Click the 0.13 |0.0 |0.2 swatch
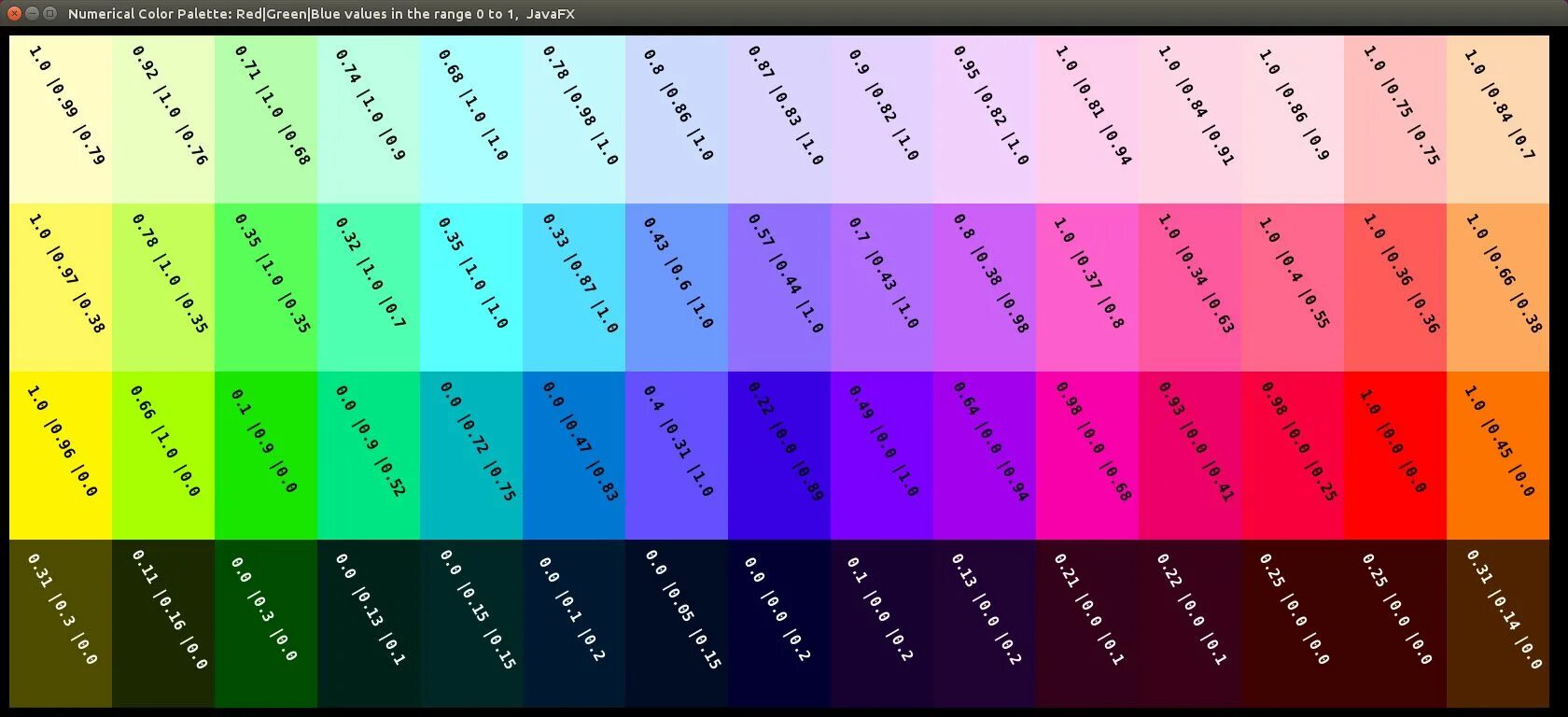This screenshot has height=717, width=1568. pos(985,624)
